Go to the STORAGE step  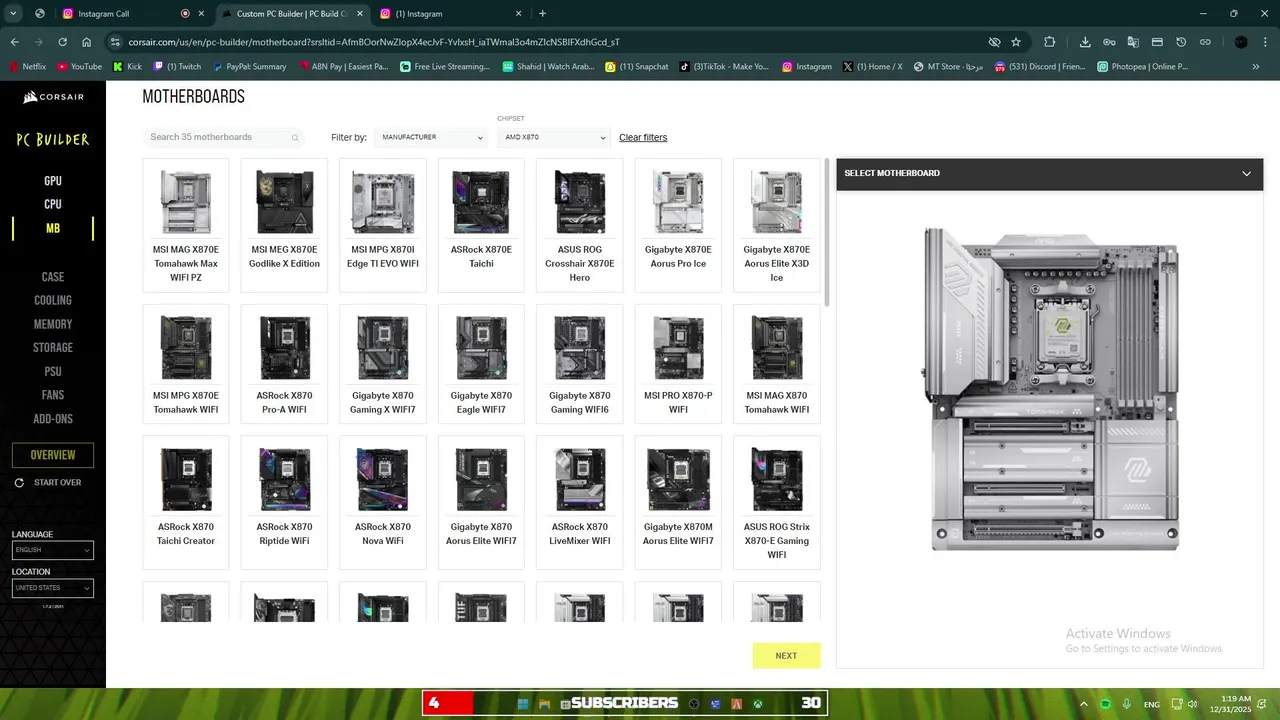point(53,348)
